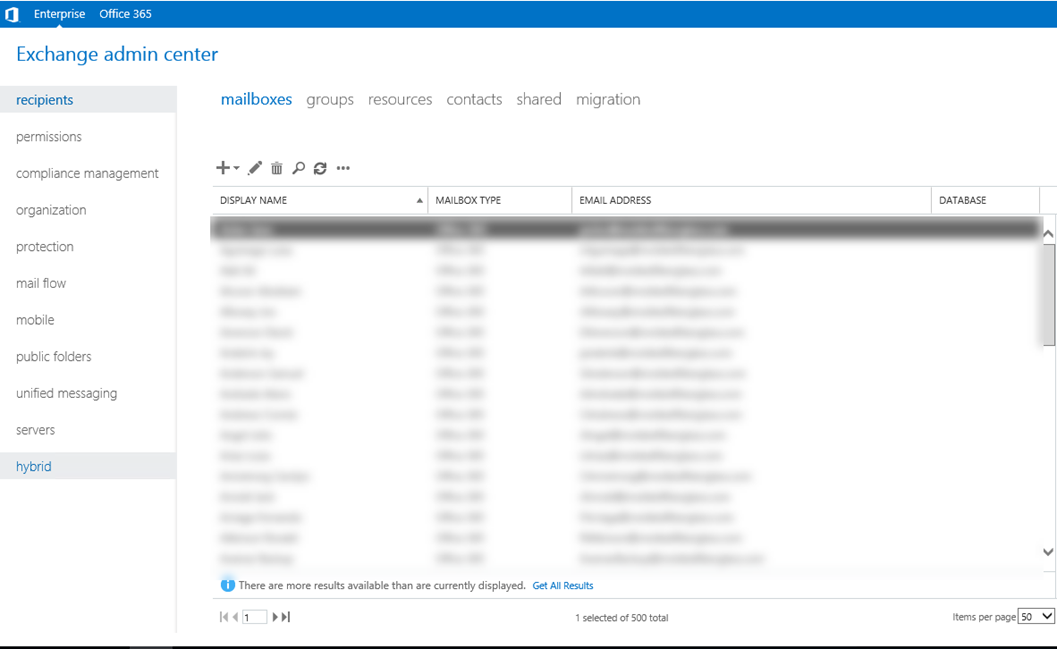Screen dimensions: 1057x649
Task: Go to the next page of results
Action: (274, 617)
